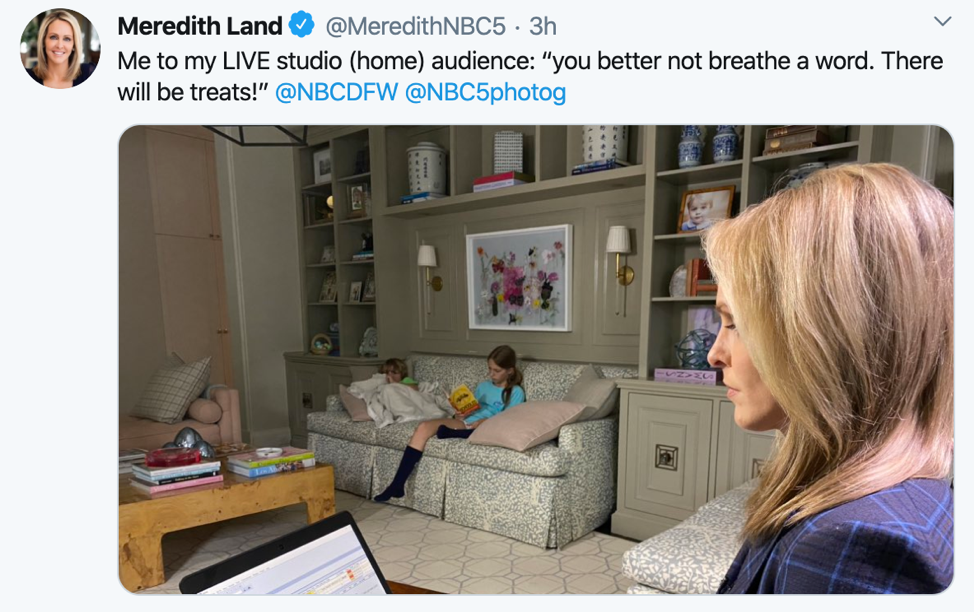Click the blue-white ginger jars on shelf
This screenshot has height=612, width=974.
708,146
